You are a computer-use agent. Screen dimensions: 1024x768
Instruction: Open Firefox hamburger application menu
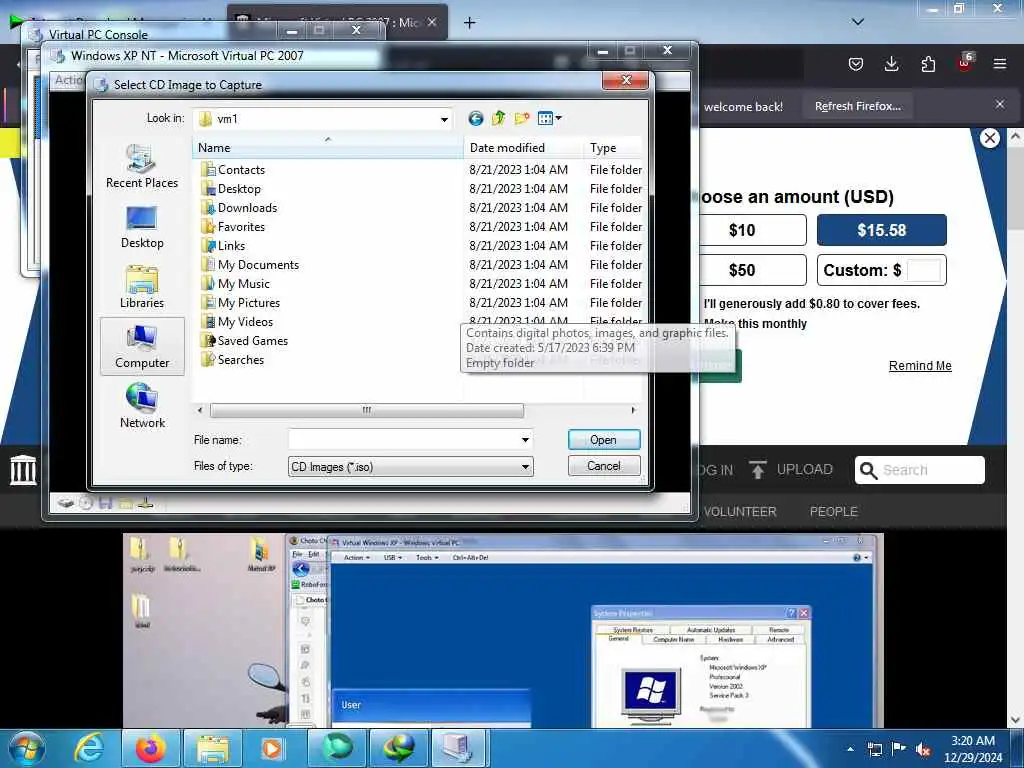point(1000,64)
